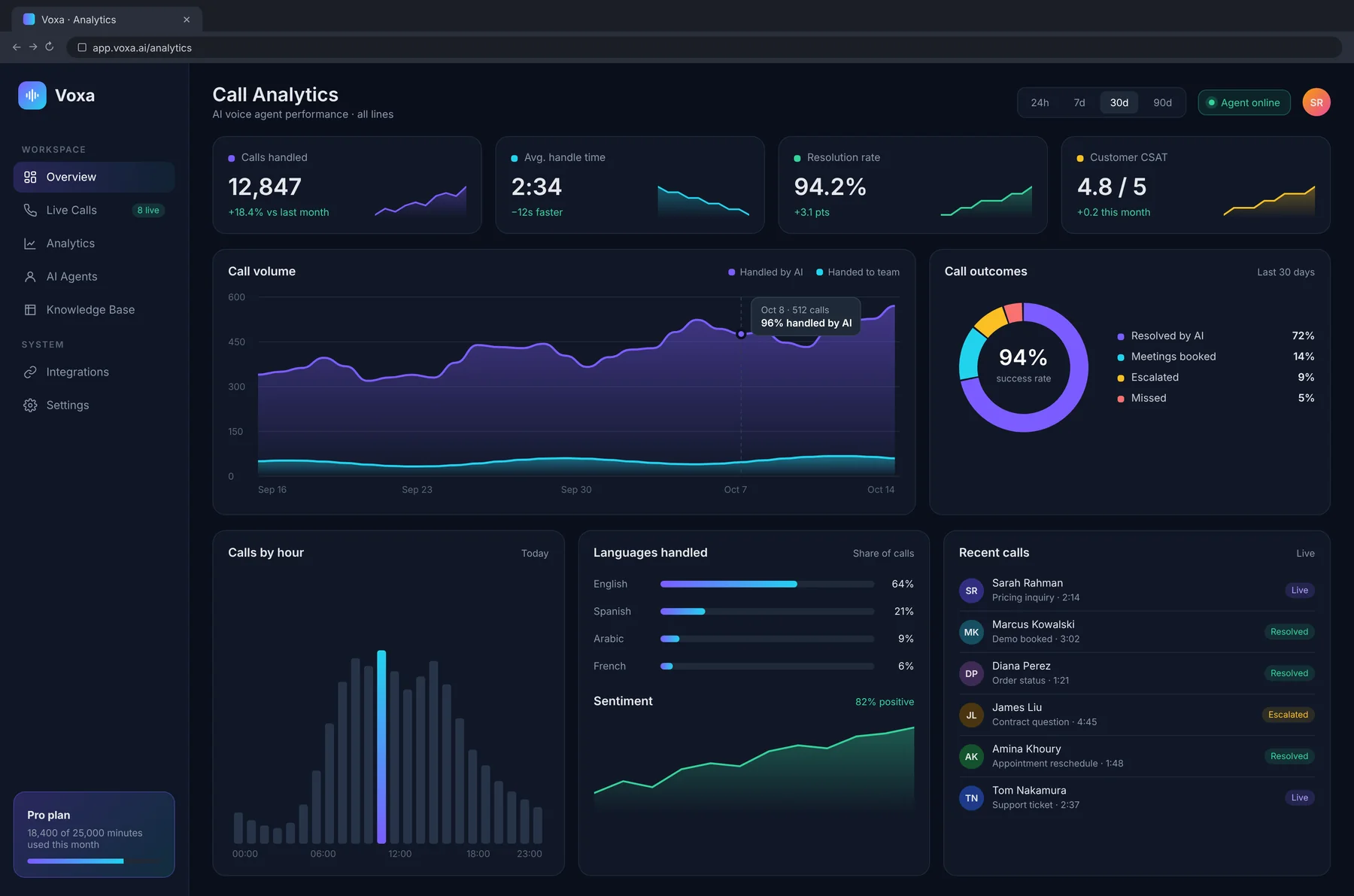Screen dimensions: 1354x896
Task: Reload the page with refresh icon
Action: coord(50,47)
